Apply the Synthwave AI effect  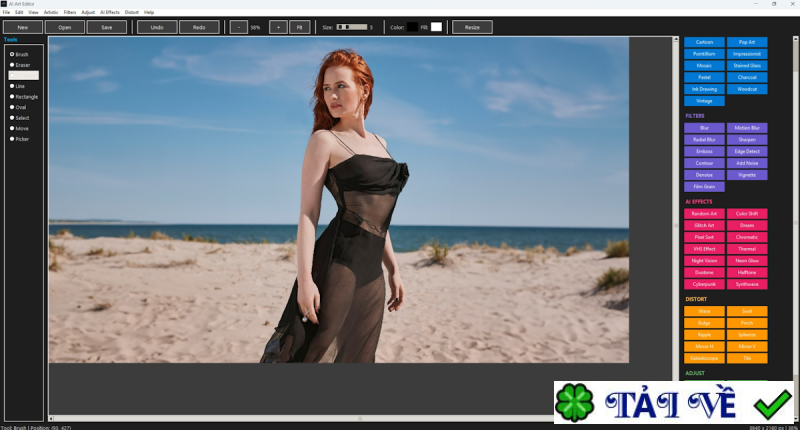pos(747,284)
